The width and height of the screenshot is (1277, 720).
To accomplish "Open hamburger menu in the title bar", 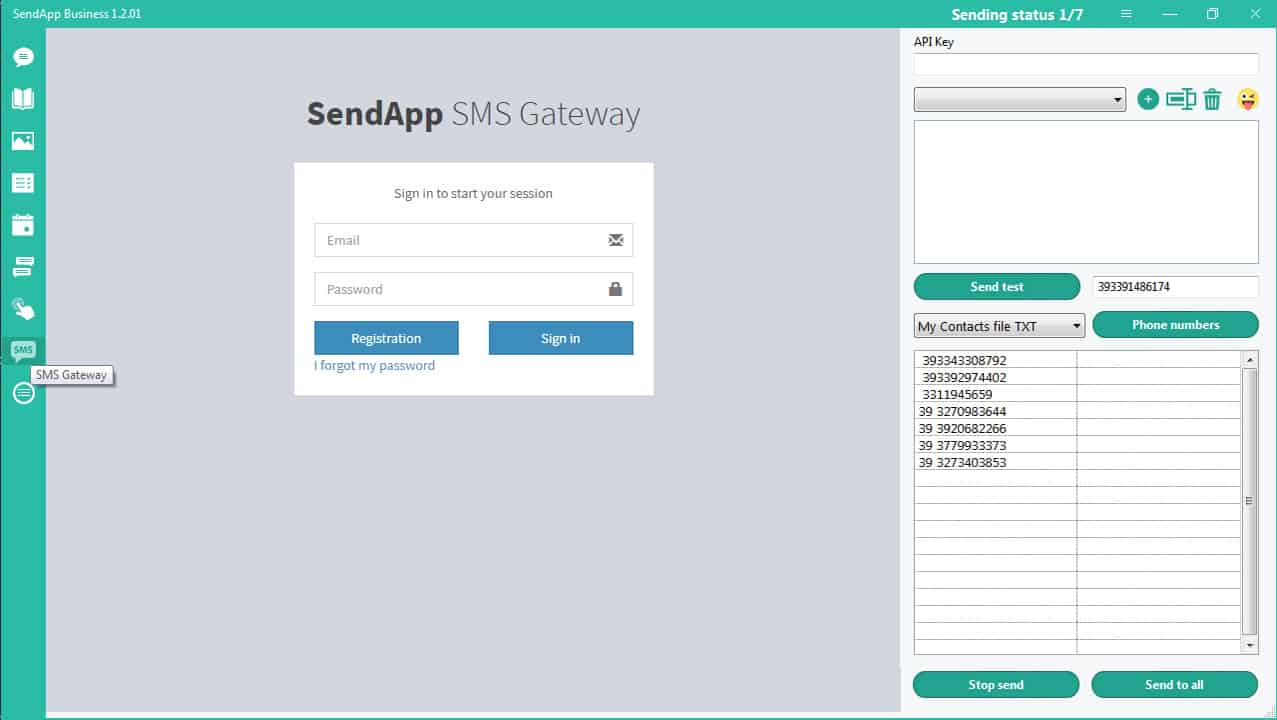I will pos(1126,14).
